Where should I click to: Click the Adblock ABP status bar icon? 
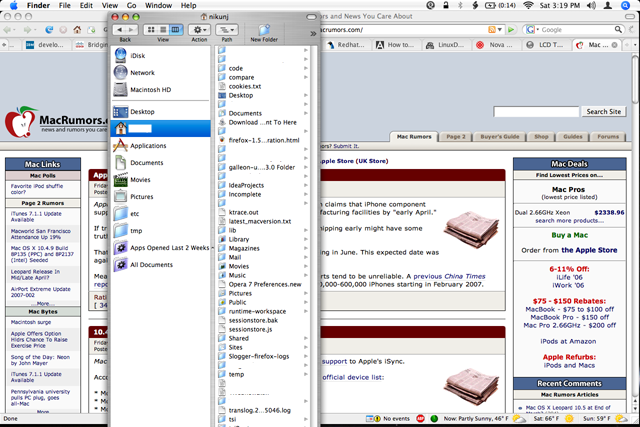click(x=420, y=418)
